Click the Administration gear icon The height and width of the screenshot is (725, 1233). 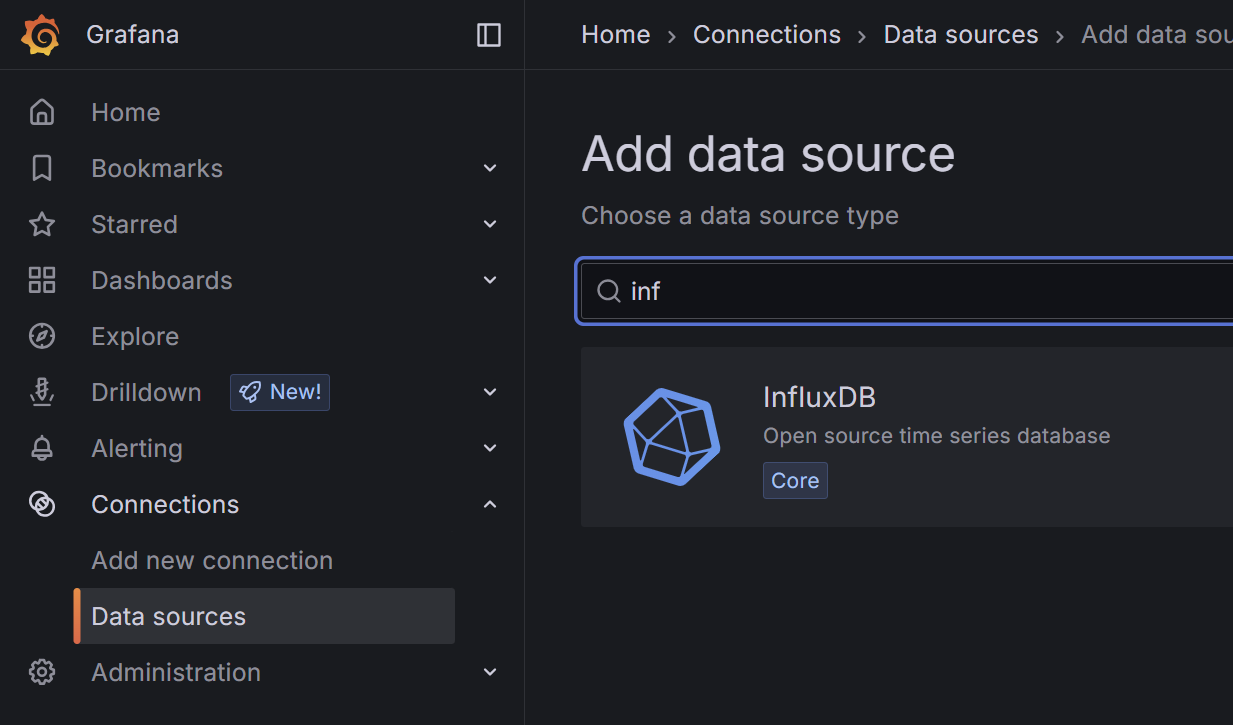[x=42, y=672]
